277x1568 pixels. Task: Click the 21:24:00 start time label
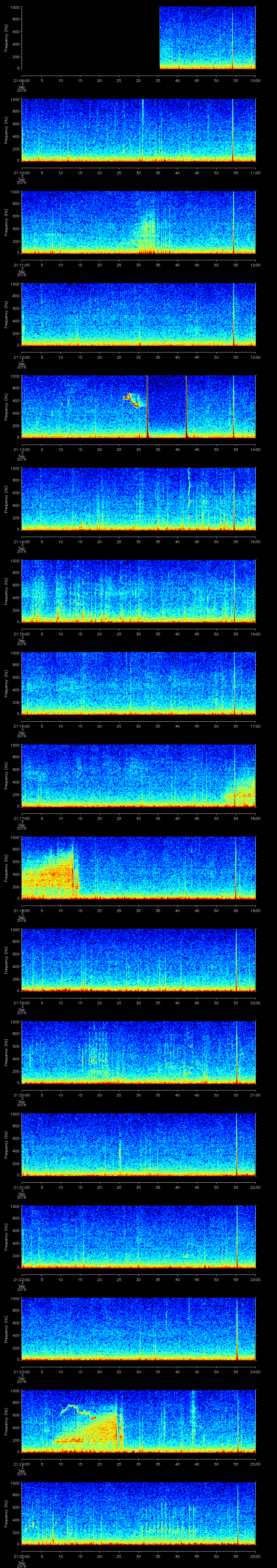(21, 1463)
